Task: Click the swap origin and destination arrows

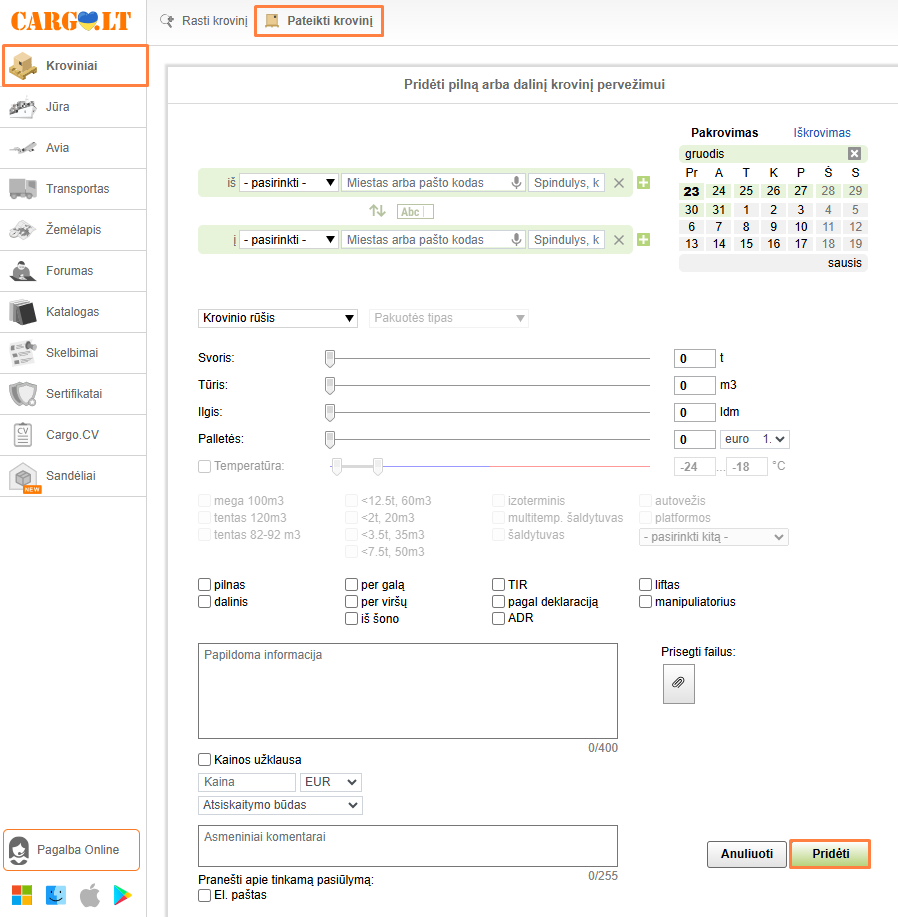Action: [377, 211]
